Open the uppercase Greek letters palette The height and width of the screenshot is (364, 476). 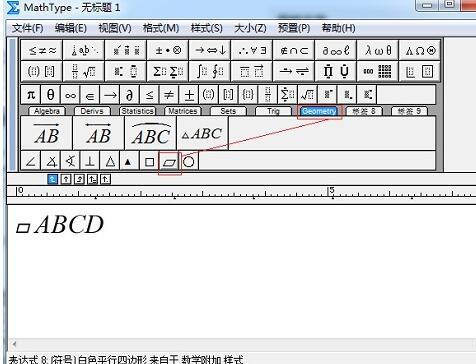420,50
